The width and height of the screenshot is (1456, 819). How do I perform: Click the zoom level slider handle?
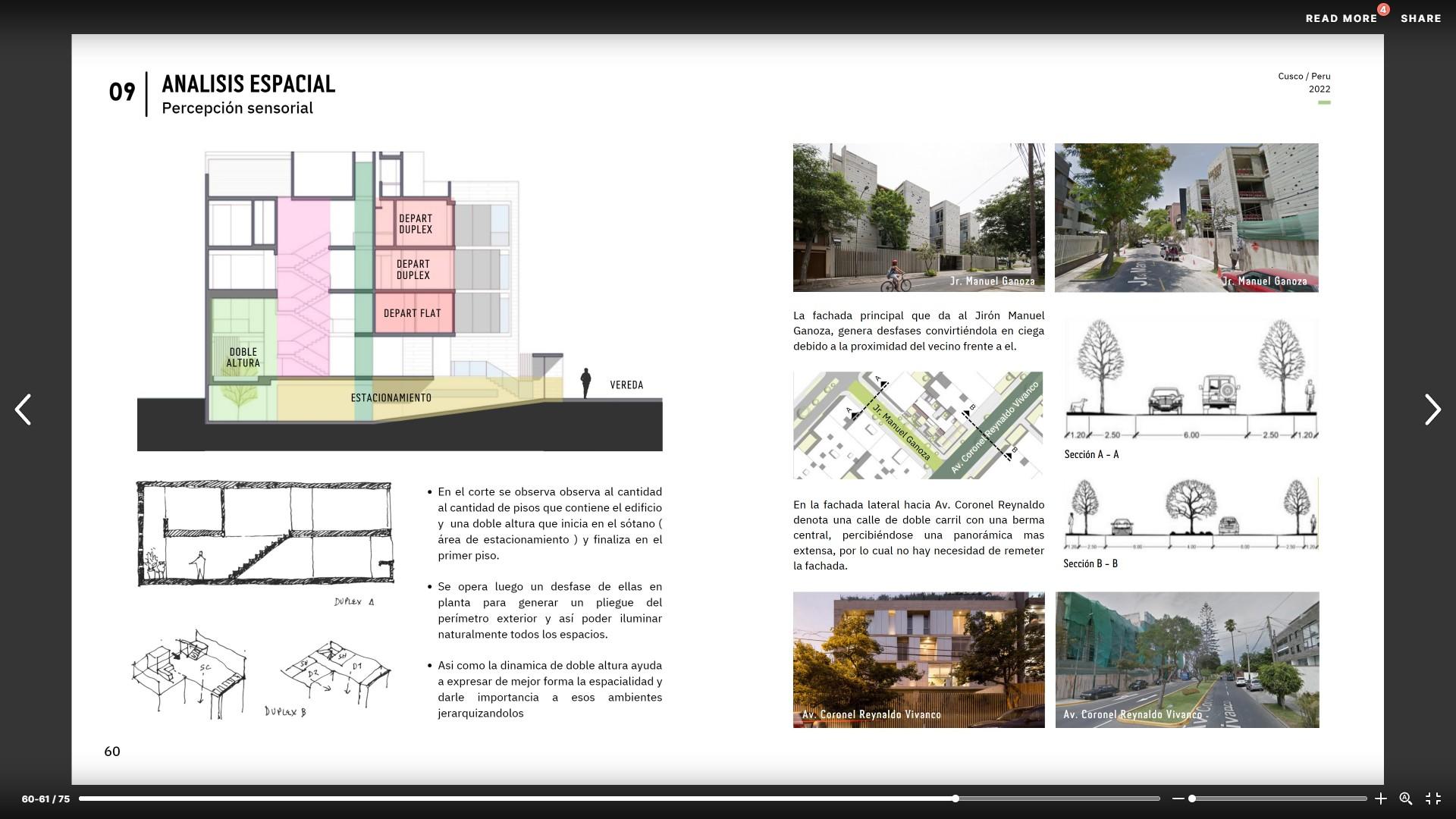click(1192, 799)
